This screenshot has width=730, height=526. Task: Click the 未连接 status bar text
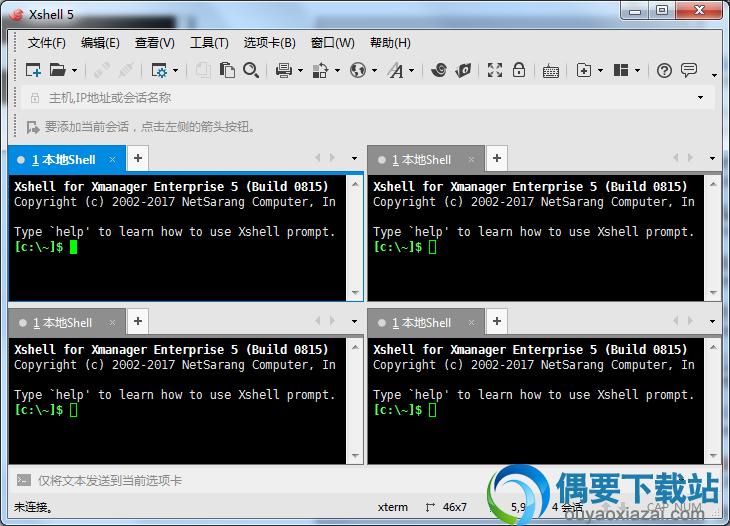(33, 507)
